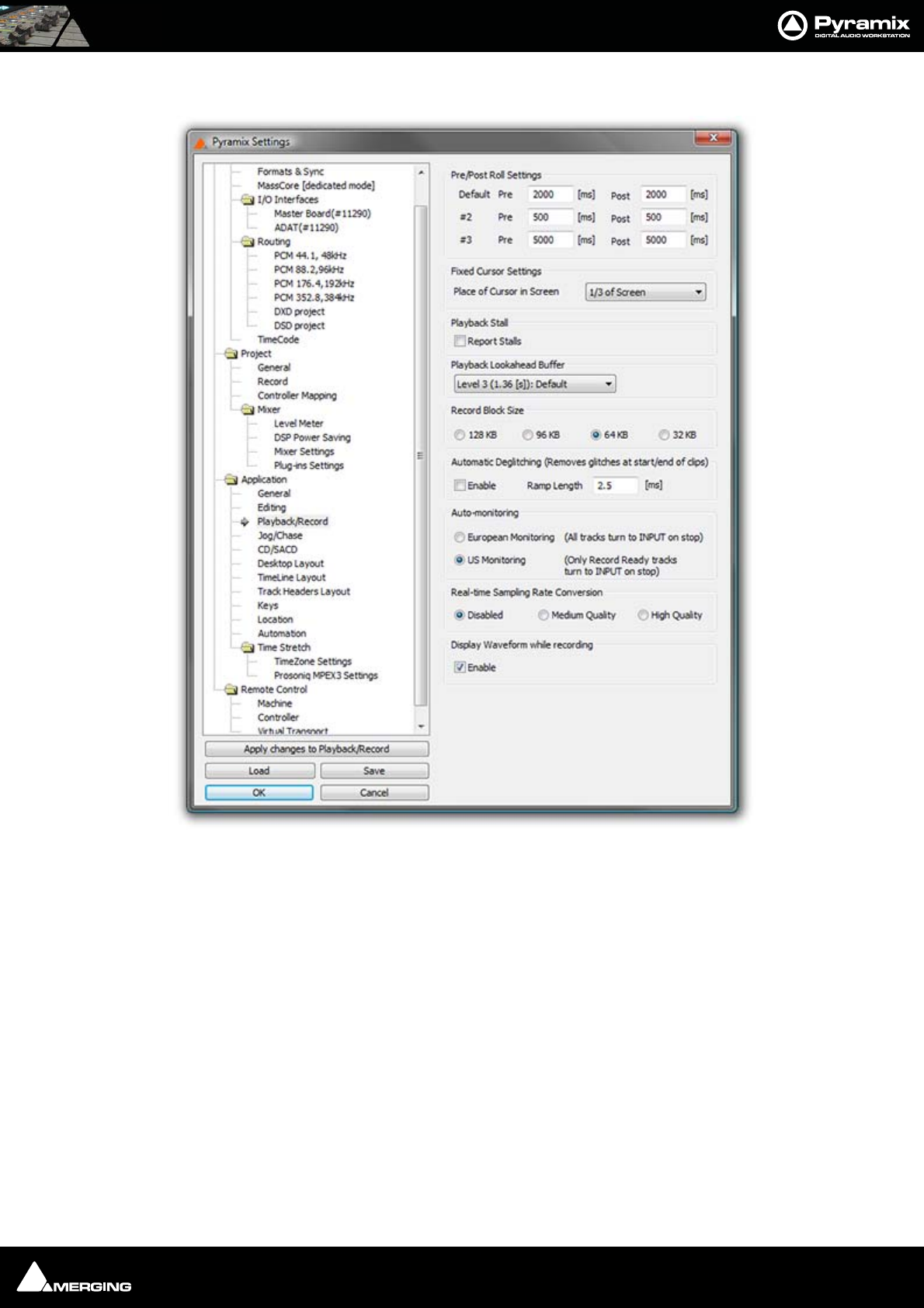Close the Pyramix Settings dialog
The height and width of the screenshot is (1308, 924).
pos(713,138)
